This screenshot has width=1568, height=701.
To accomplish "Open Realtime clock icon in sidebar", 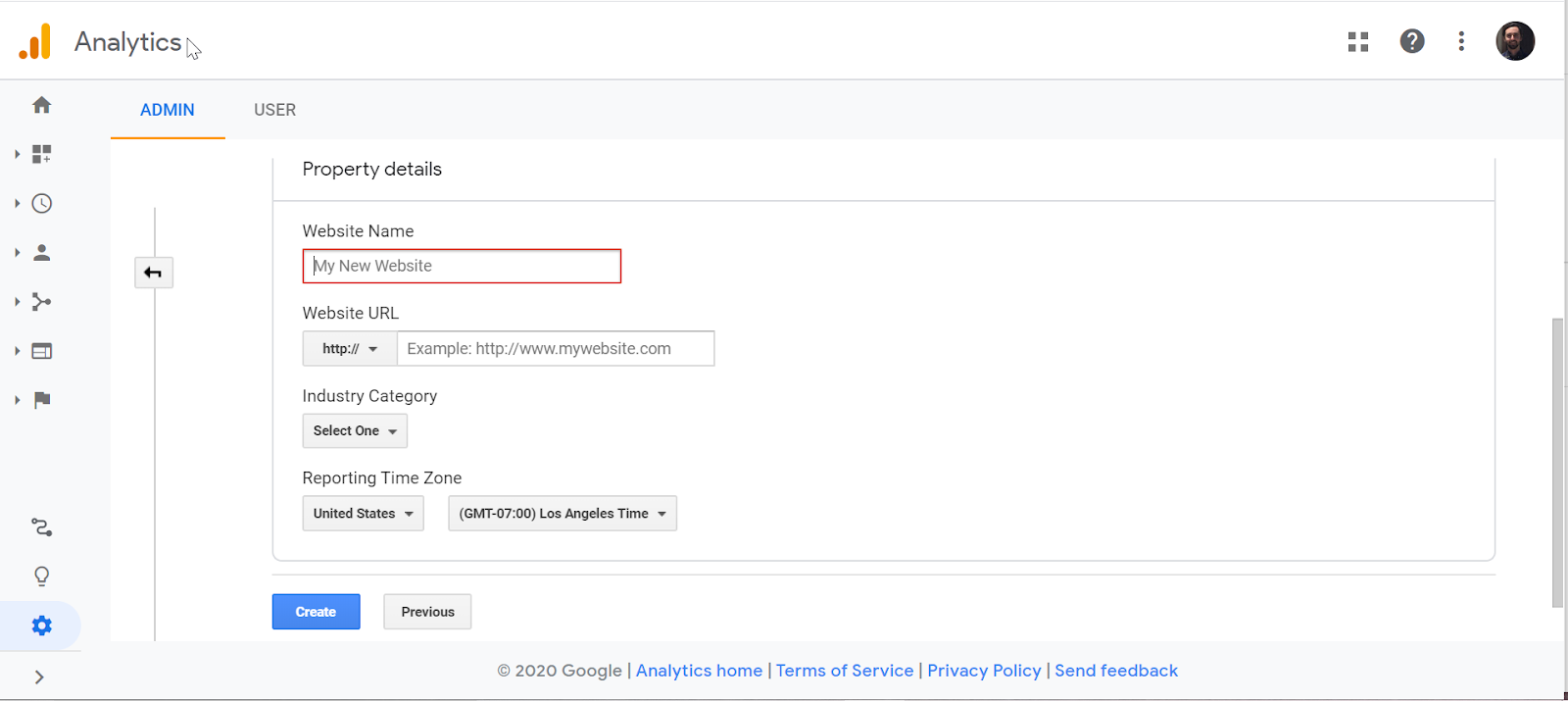I will tap(41, 203).
